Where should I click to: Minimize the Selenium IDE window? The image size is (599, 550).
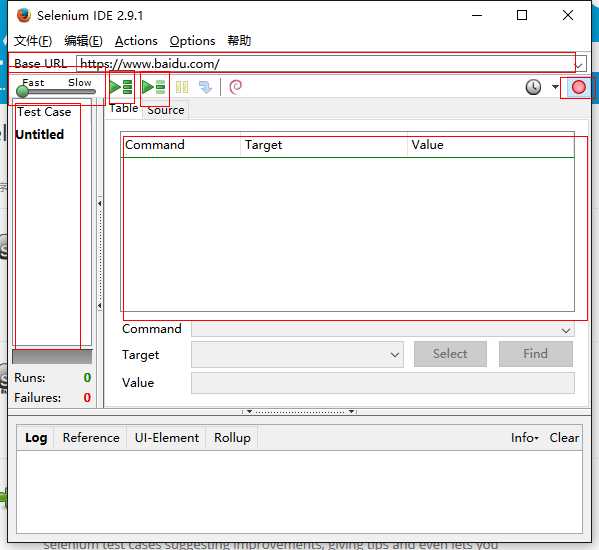[477, 15]
